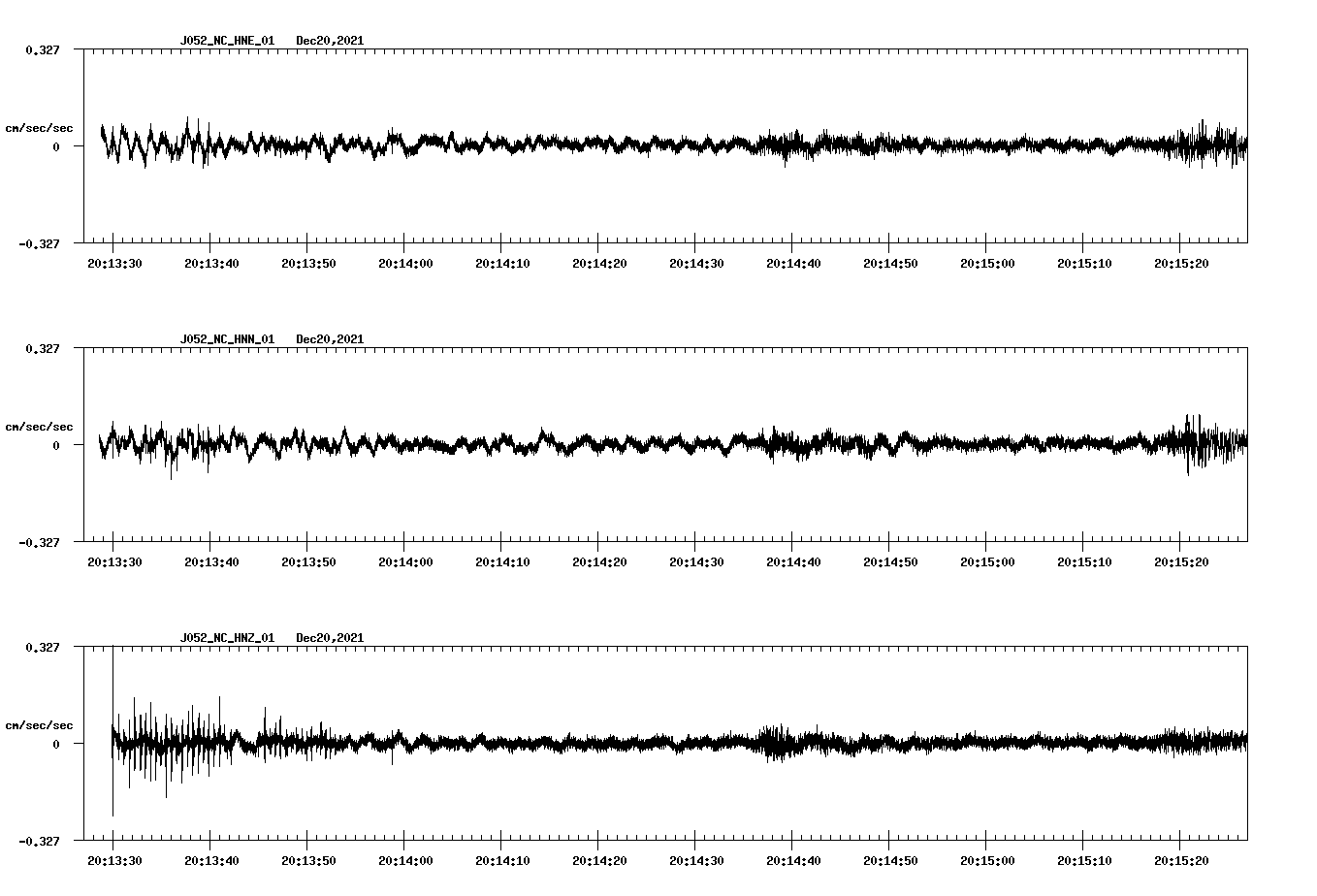Click the 0.327 upper limit of HNN plot
Image resolution: width=1317 pixels, height=896 pixels.
43,348
